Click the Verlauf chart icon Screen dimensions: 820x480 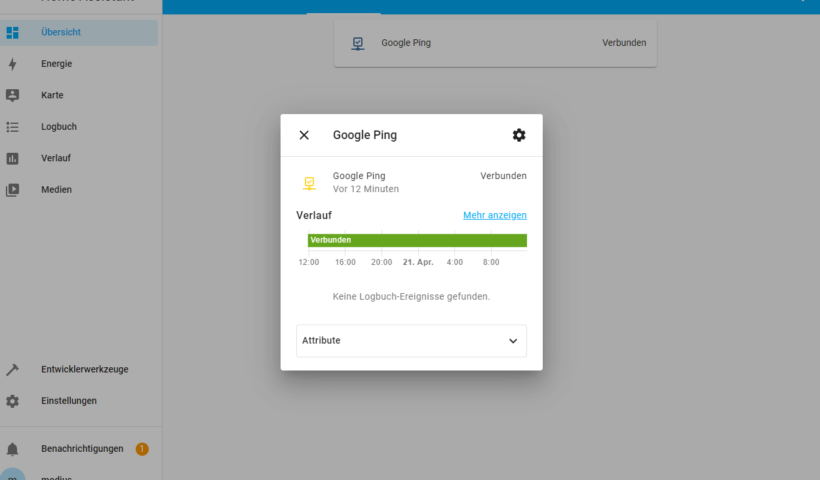point(12,158)
